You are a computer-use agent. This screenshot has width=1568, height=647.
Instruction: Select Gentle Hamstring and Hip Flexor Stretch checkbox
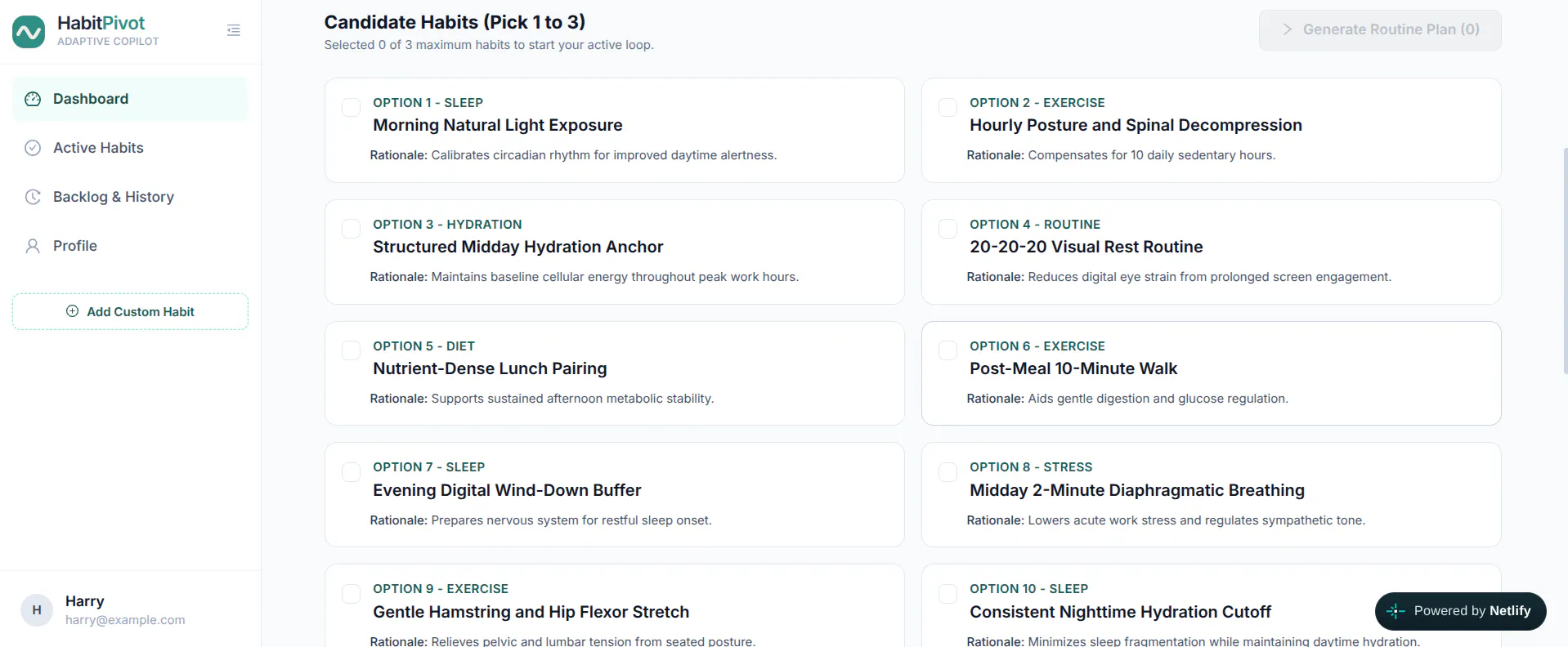(351, 594)
